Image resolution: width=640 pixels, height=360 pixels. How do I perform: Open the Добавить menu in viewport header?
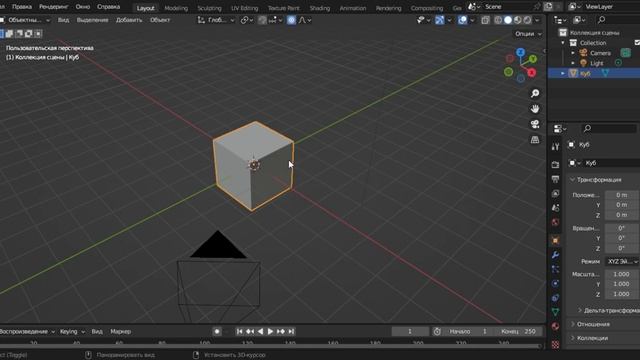129,20
